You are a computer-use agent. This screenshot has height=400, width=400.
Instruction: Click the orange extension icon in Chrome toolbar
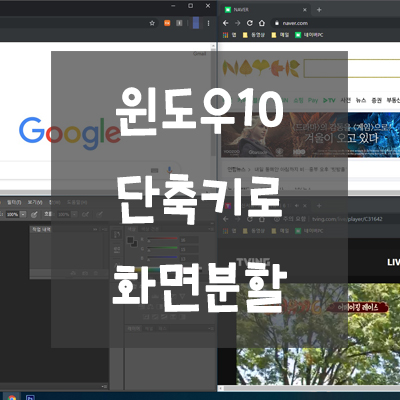coord(167,23)
